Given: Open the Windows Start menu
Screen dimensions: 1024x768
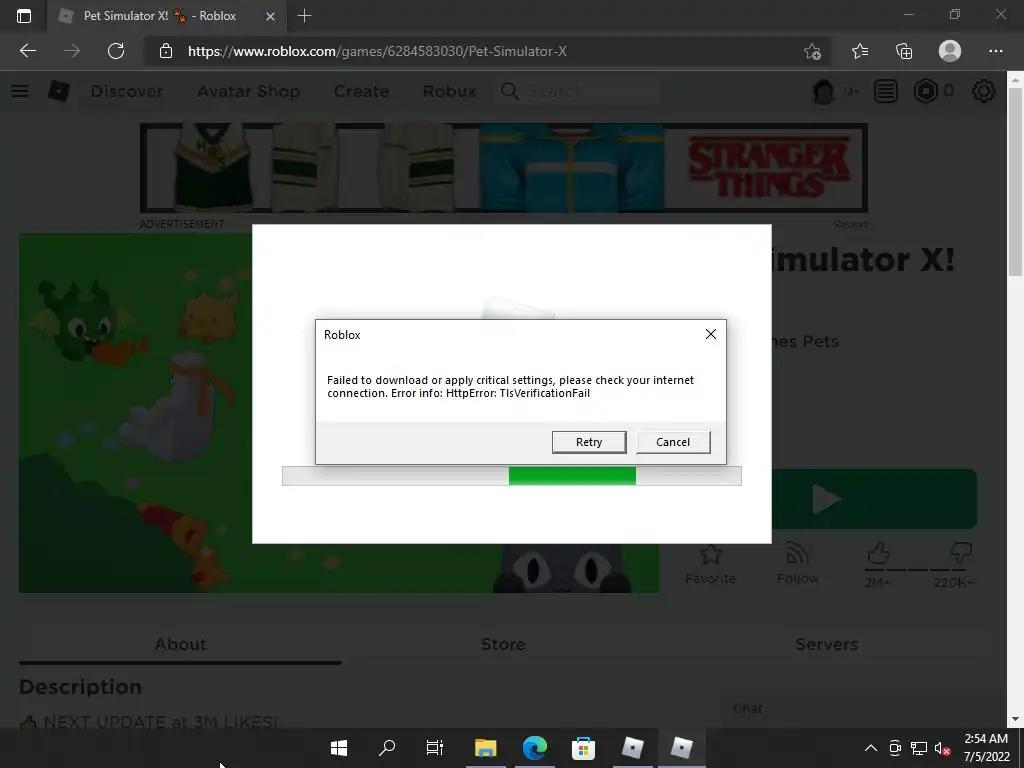Looking at the screenshot, I should coord(338,748).
